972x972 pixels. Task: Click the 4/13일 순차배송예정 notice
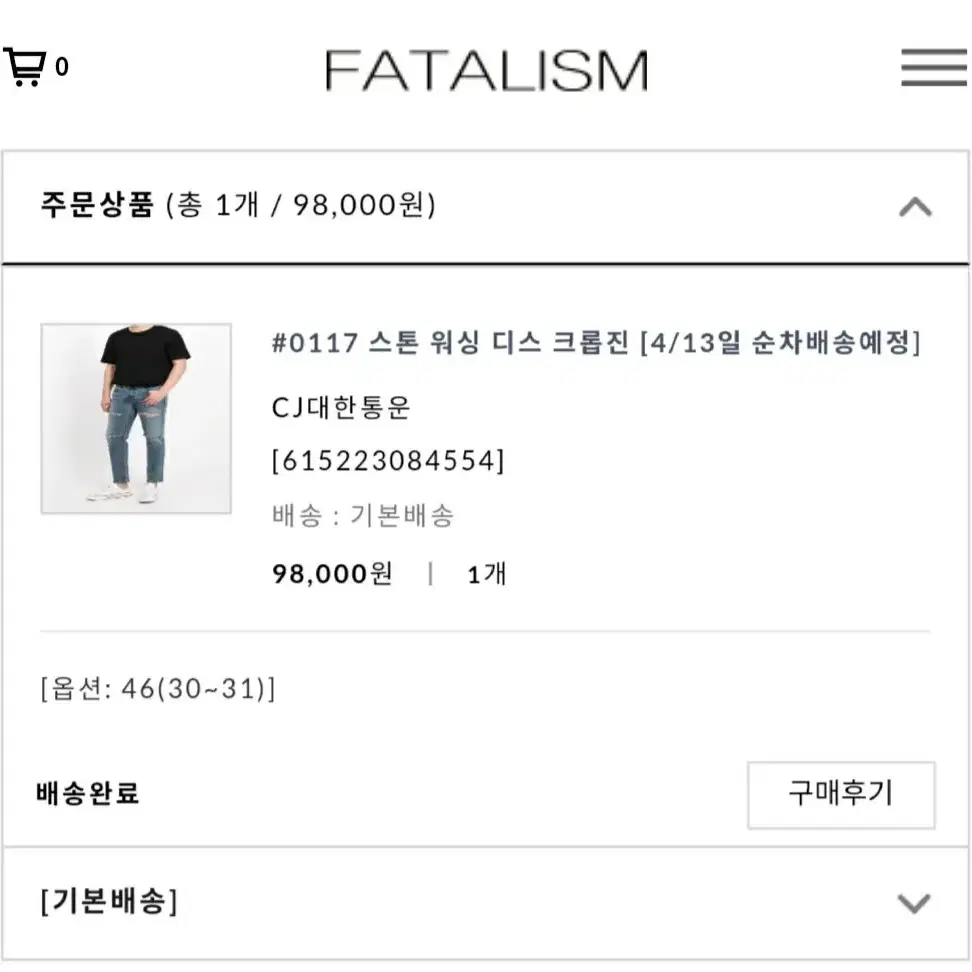(x=780, y=342)
